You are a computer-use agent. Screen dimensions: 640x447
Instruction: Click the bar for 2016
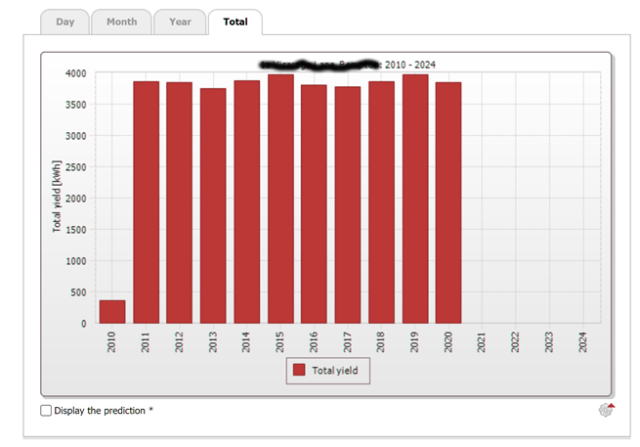pyautogui.click(x=314, y=204)
